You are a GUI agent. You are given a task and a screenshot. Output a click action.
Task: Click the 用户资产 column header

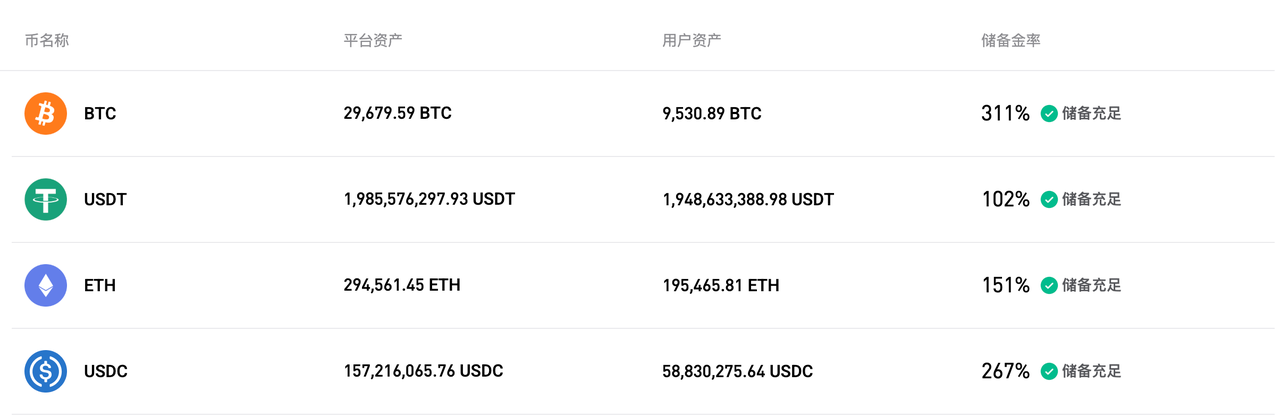[692, 41]
